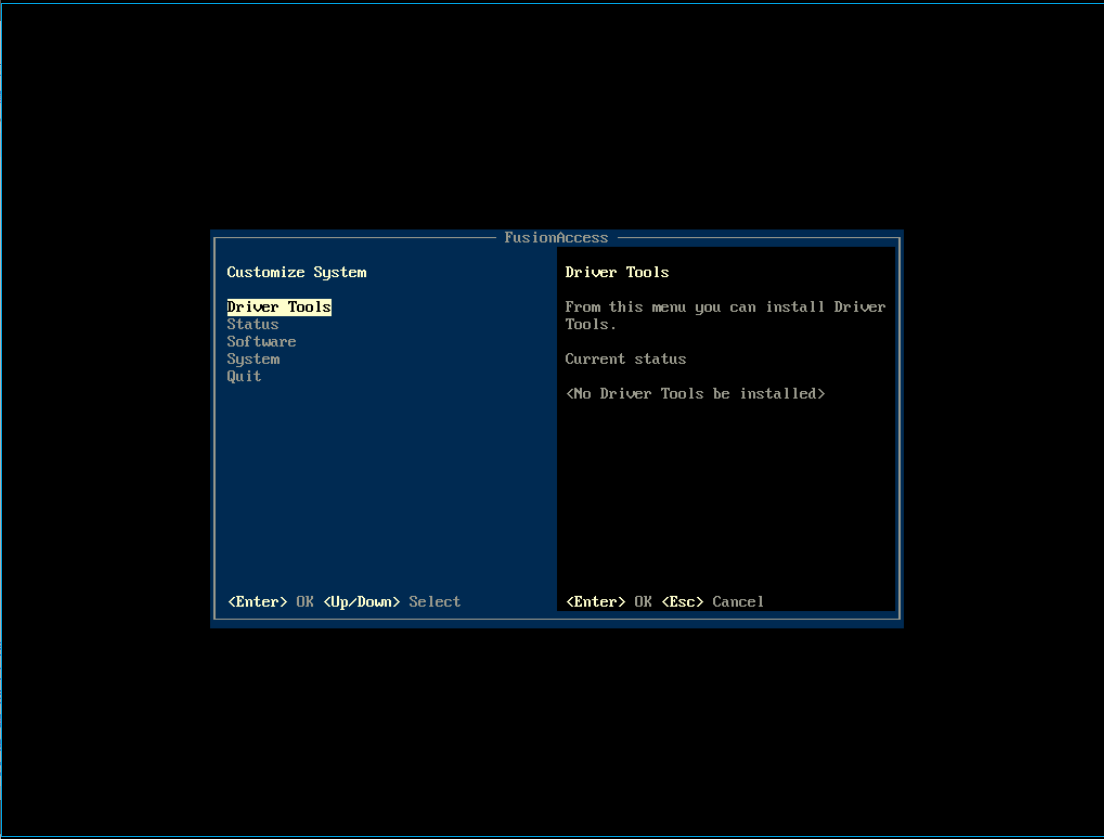Click the <Up/Down> key hint

362,602
